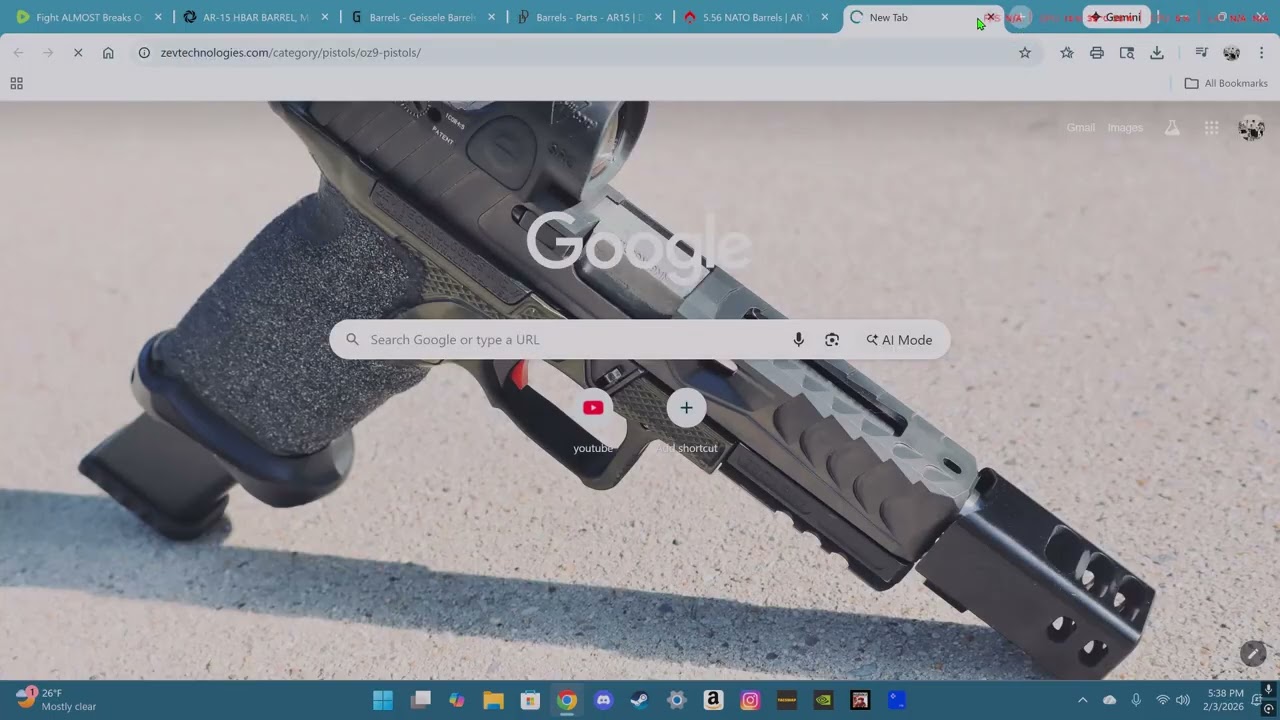Close the Barrels - Parts - AR15 tab
Image resolution: width=1280 pixels, height=720 pixels.
pyautogui.click(x=658, y=17)
